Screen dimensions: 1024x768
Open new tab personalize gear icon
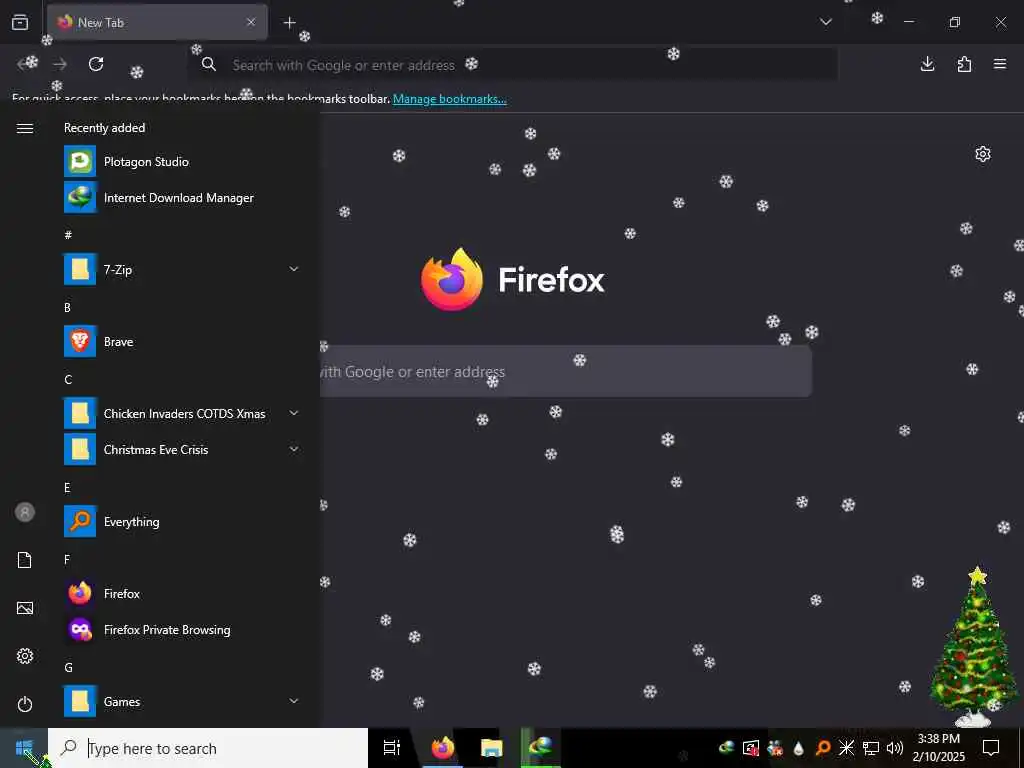[983, 154]
